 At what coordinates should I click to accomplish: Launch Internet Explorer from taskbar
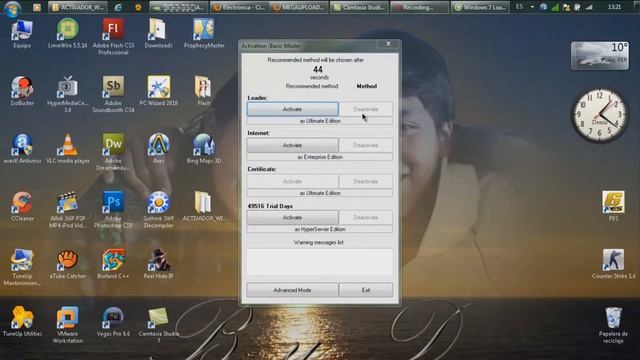pos(118,7)
